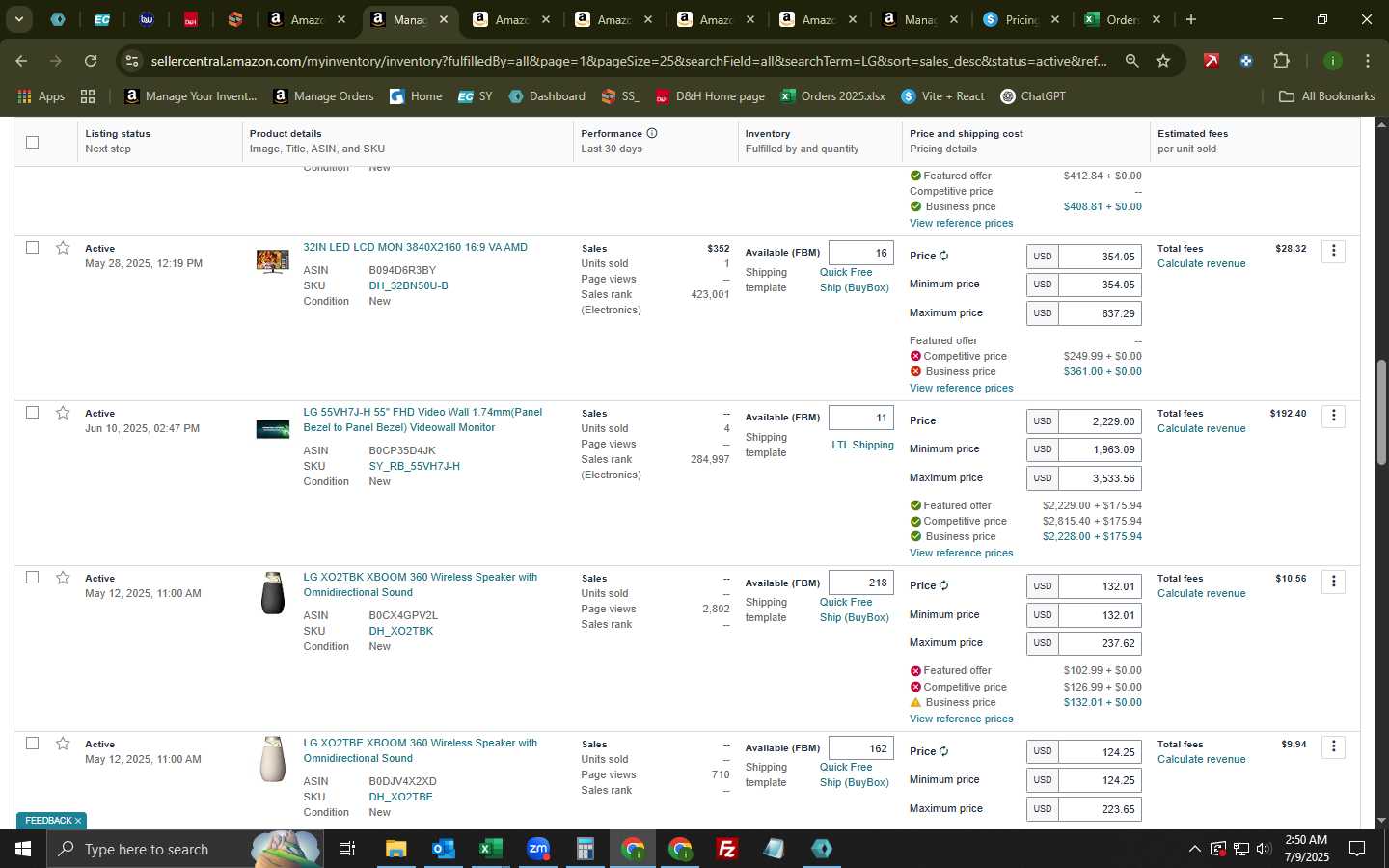Star the 32IN LED LCD MON listing
Image resolution: width=1389 pixels, height=868 pixels.
[x=63, y=248]
